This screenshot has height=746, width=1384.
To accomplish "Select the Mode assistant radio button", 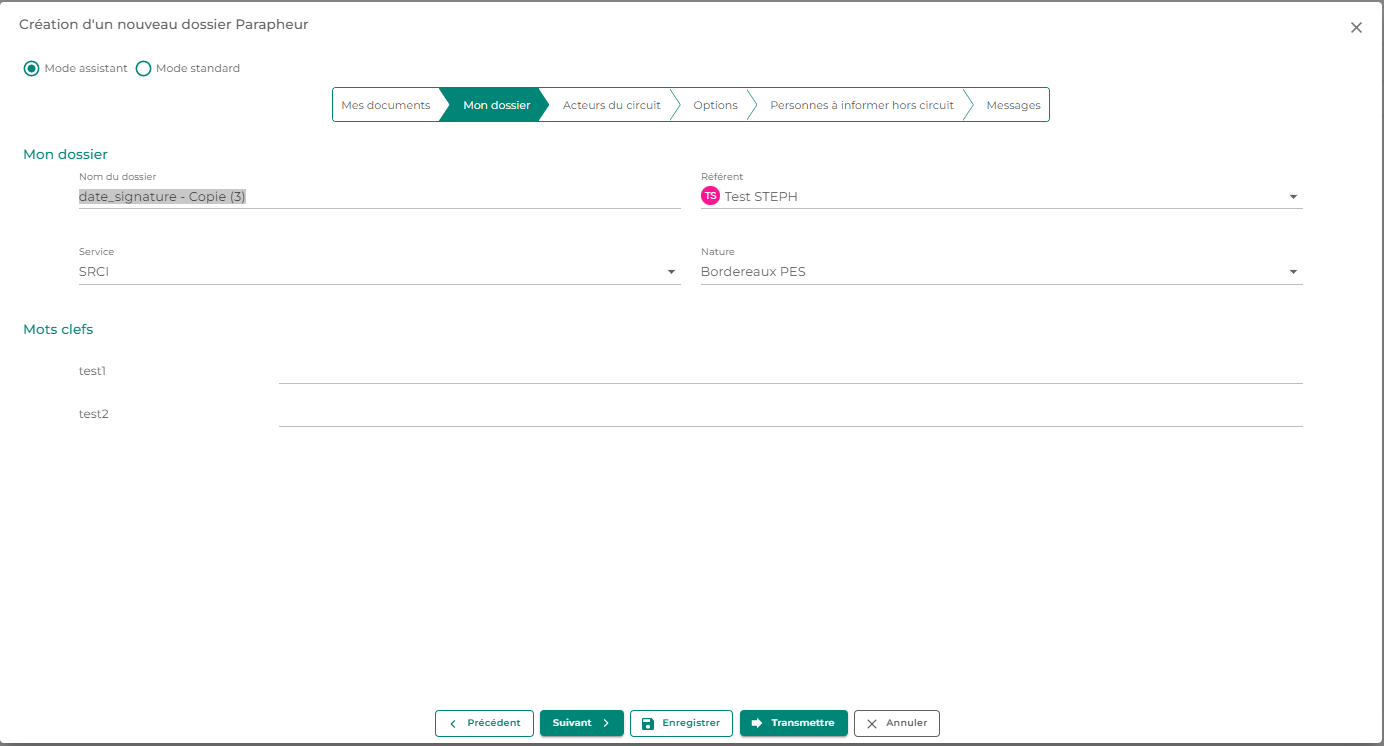I will (32, 69).
